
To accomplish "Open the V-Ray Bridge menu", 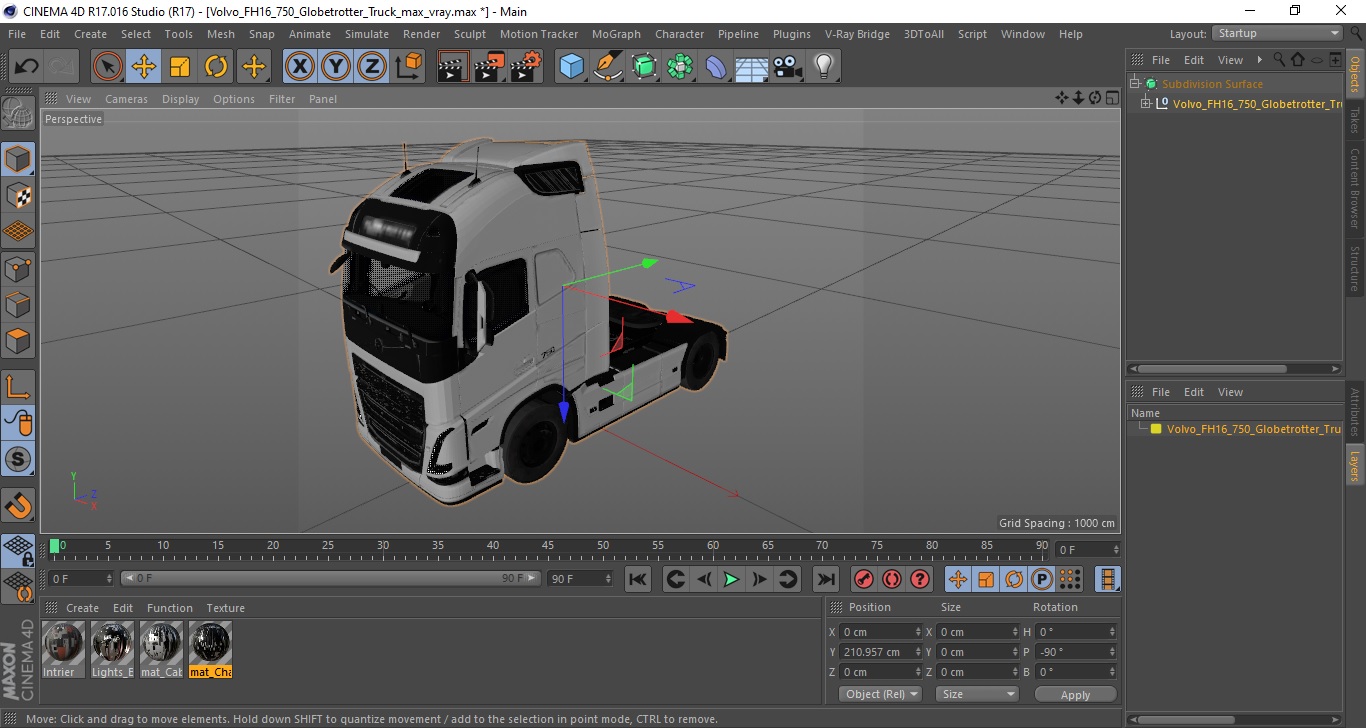I will coord(857,34).
